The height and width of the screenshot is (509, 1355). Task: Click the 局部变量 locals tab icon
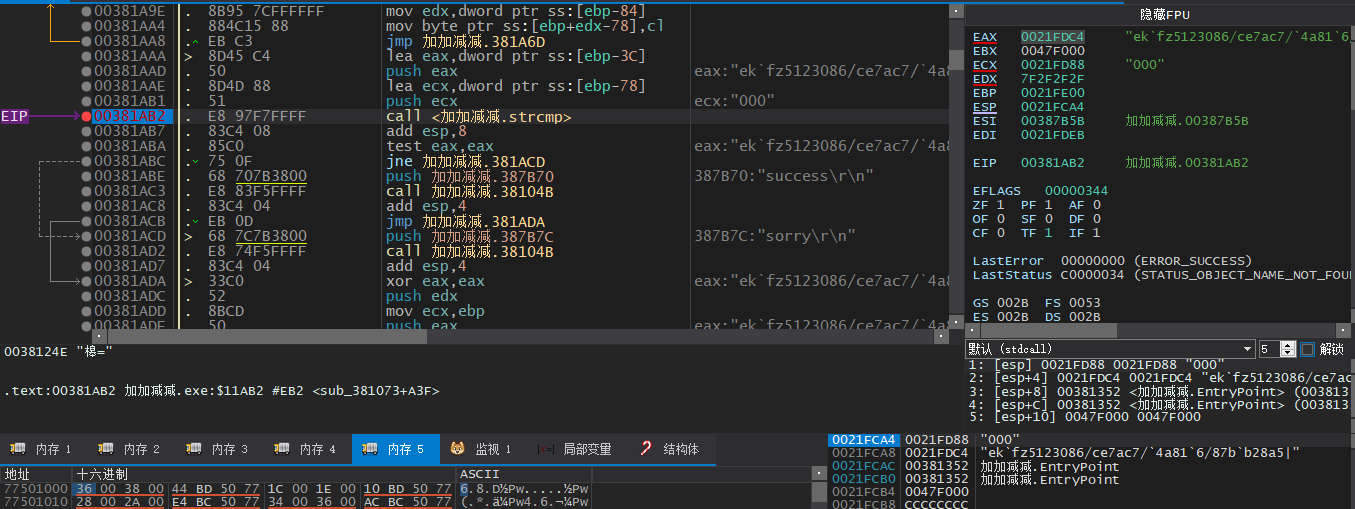pos(545,449)
